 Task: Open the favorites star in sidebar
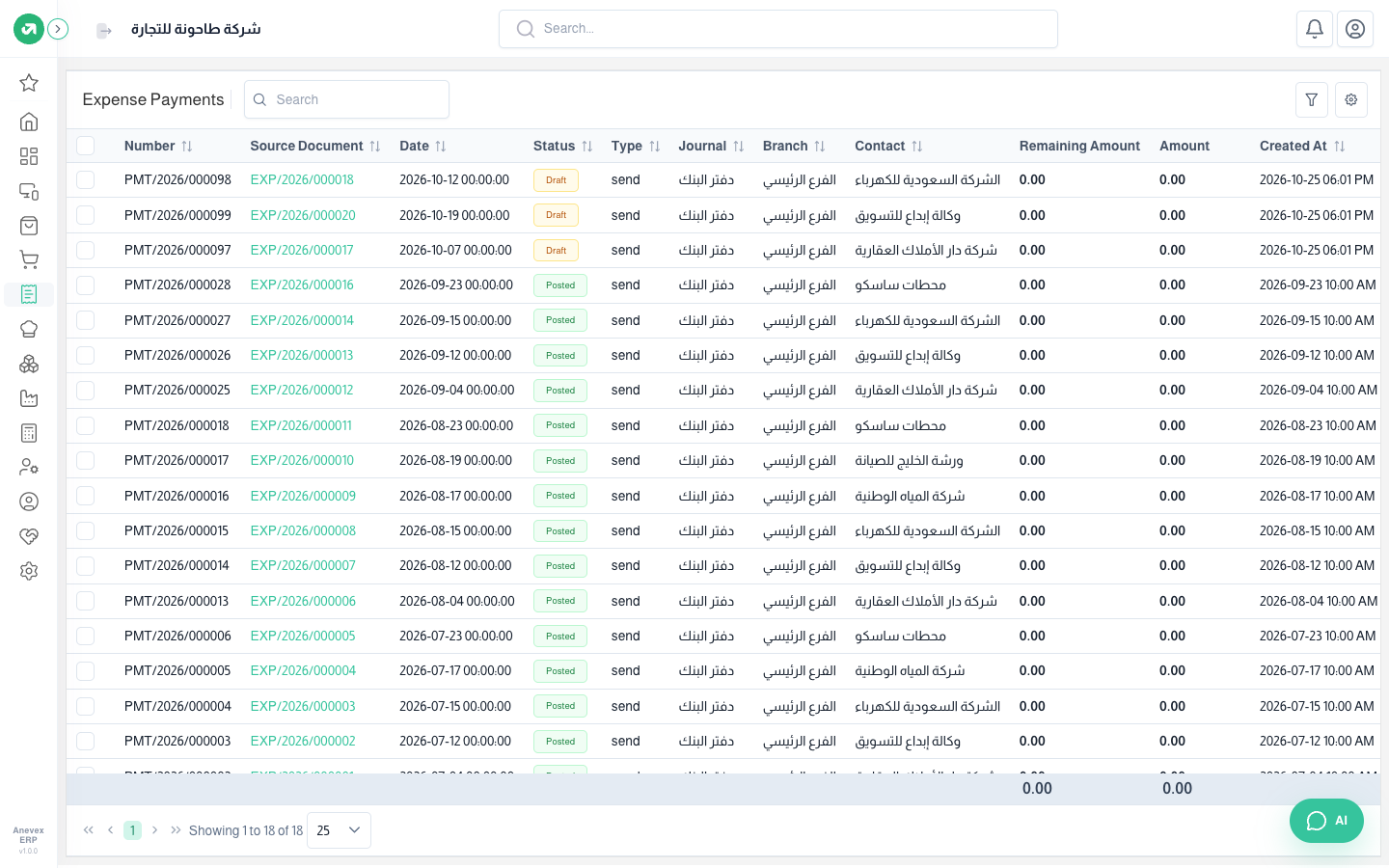[29, 83]
